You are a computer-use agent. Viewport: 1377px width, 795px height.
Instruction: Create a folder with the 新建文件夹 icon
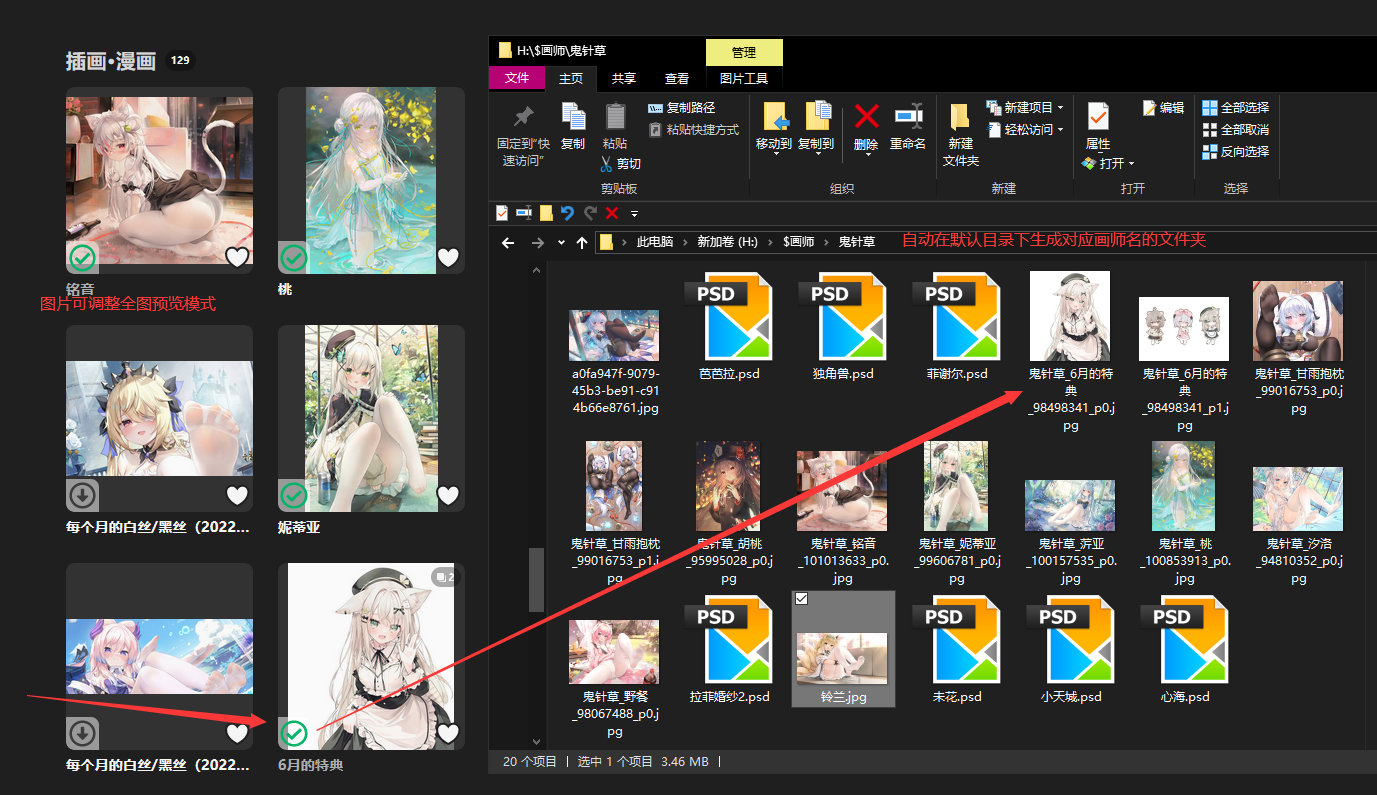pos(960,118)
